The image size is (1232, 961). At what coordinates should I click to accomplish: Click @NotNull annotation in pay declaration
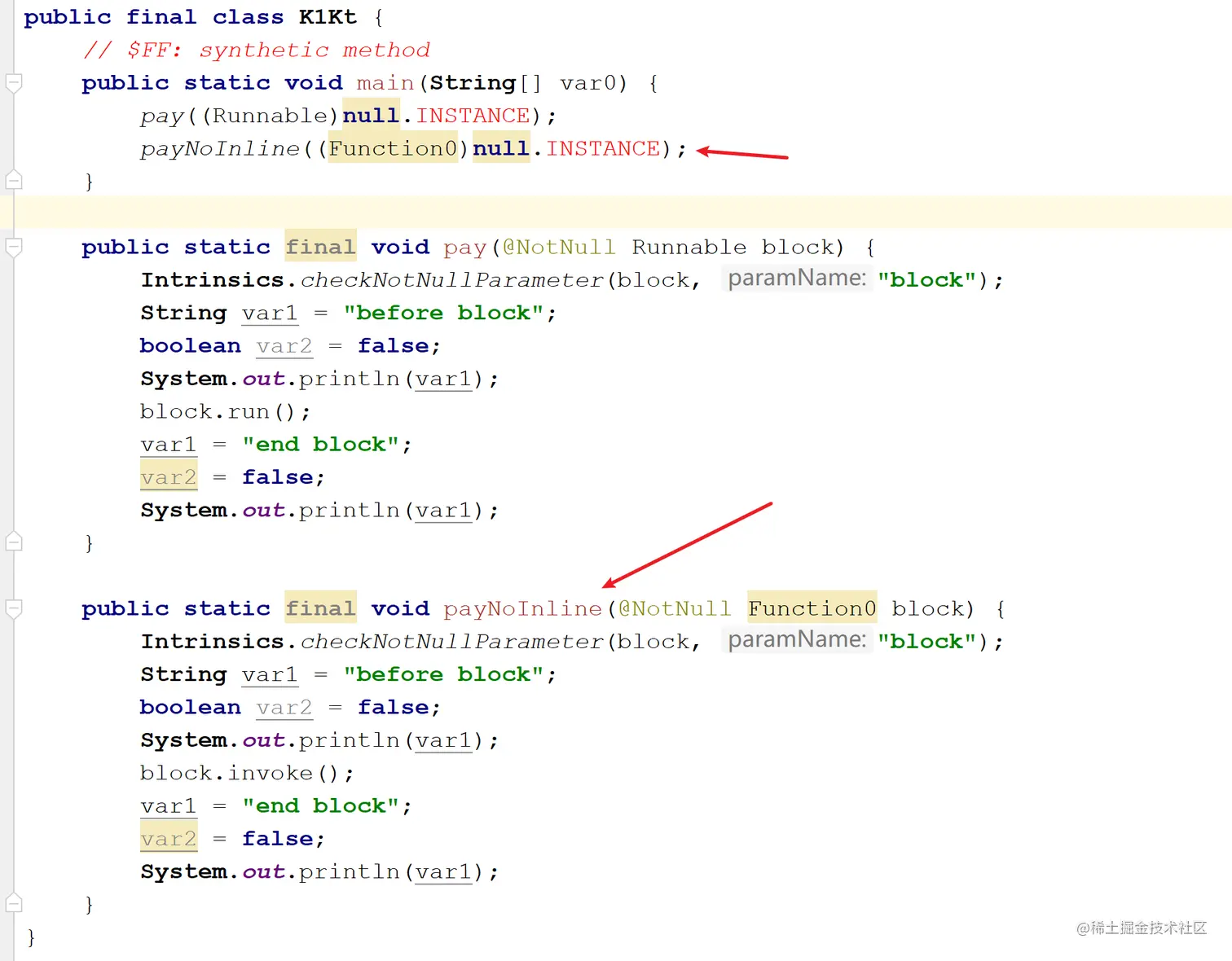(x=559, y=247)
